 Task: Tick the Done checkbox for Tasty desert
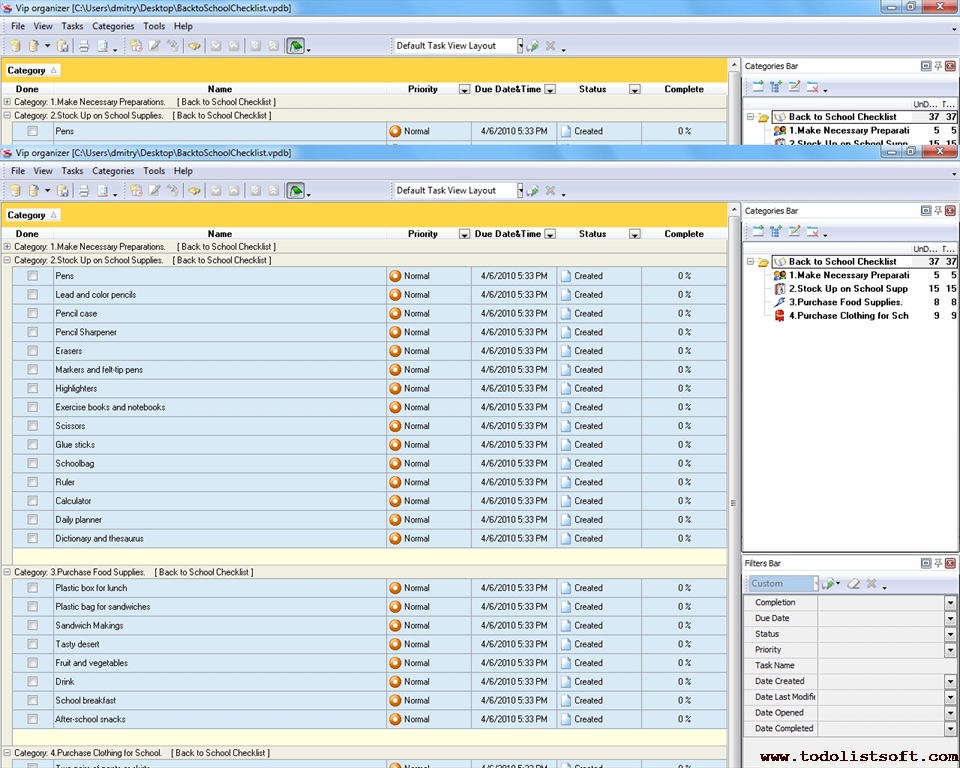click(33, 645)
